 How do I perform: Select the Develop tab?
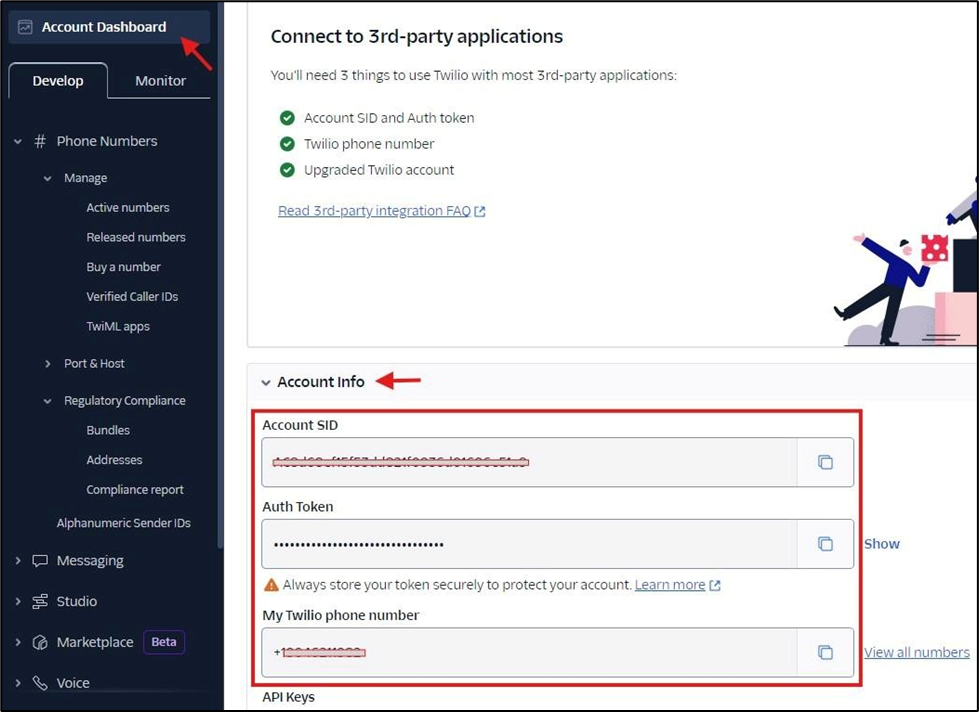pos(58,81)
